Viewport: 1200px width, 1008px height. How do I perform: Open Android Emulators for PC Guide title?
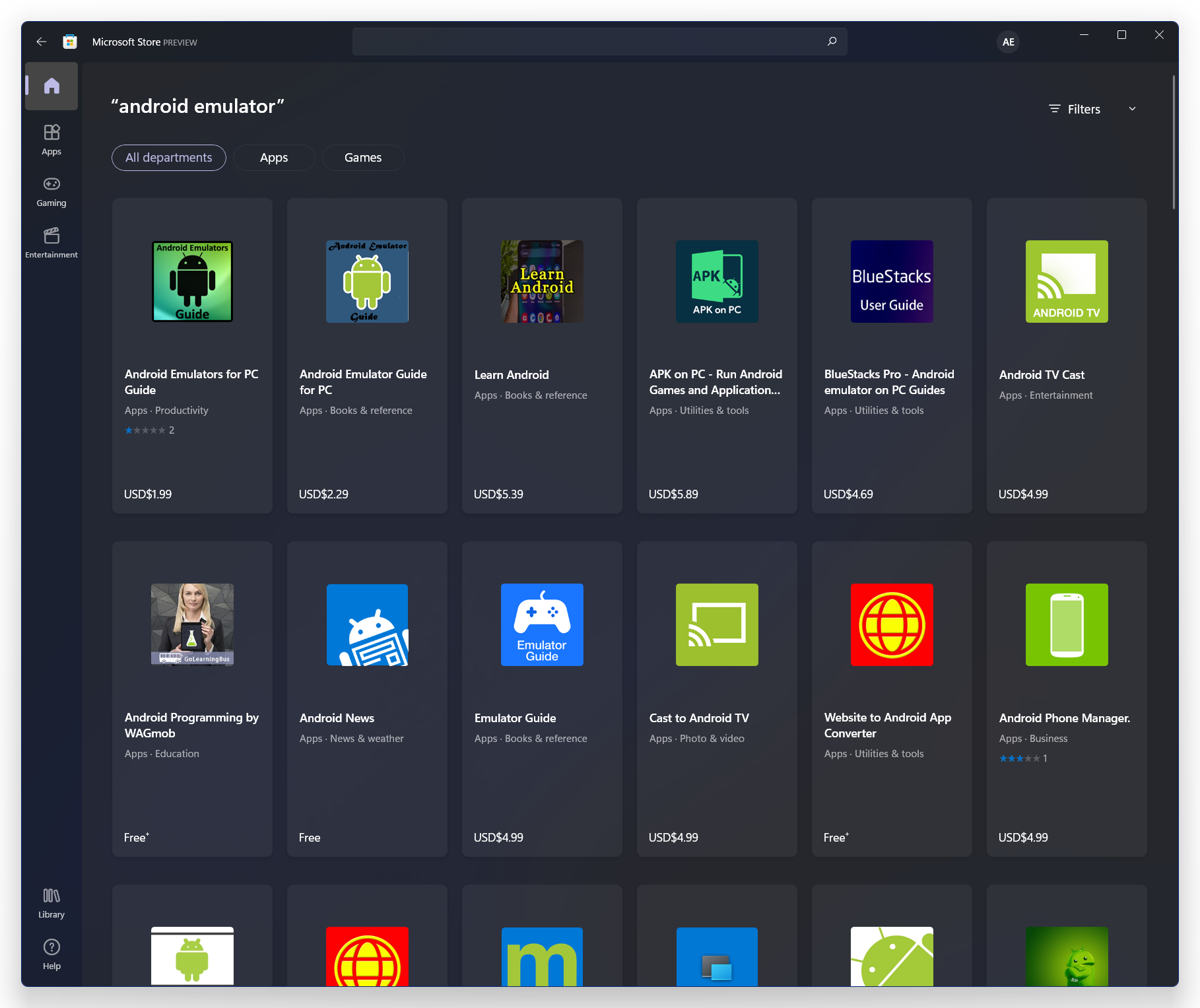(191, 382)
